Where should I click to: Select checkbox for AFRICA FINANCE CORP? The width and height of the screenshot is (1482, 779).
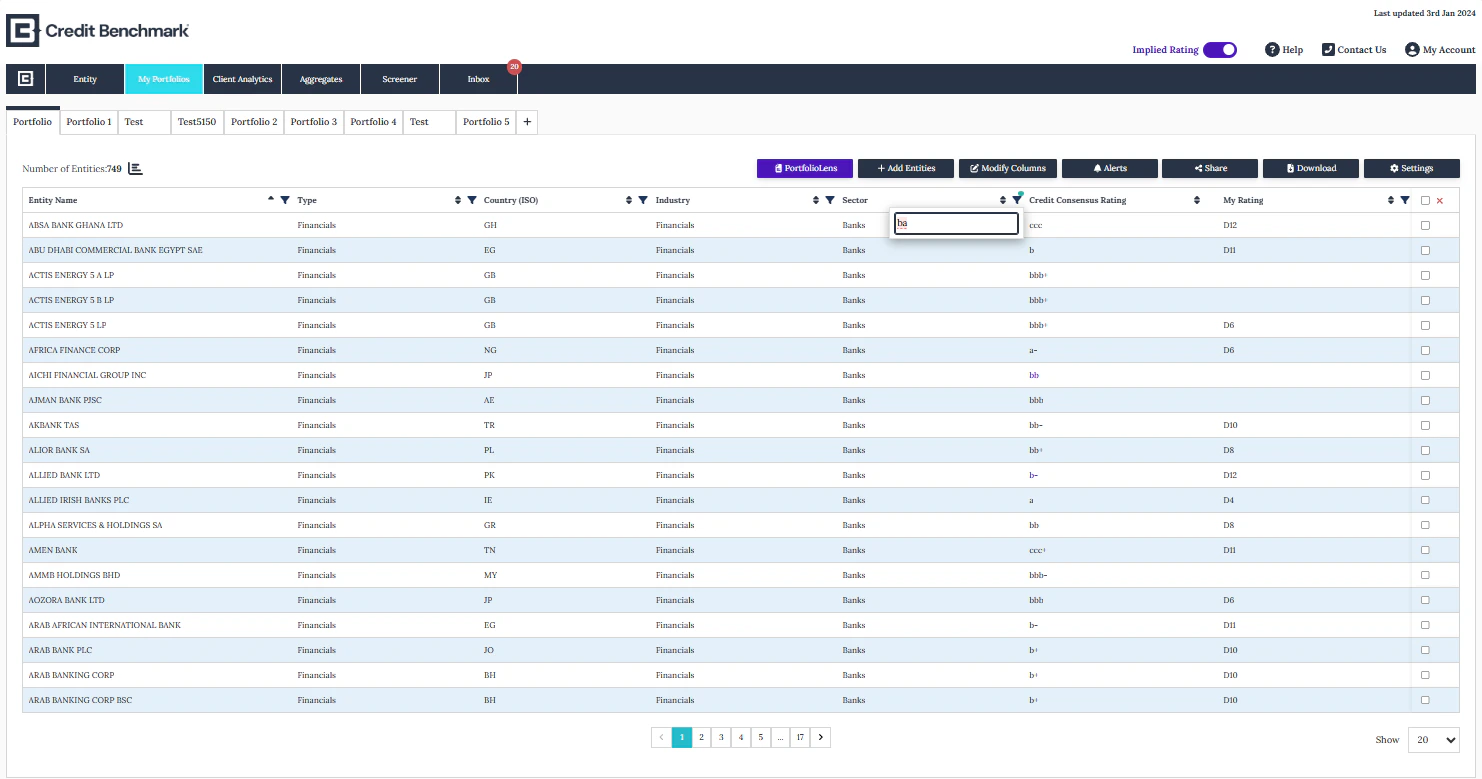(1425, 350)
